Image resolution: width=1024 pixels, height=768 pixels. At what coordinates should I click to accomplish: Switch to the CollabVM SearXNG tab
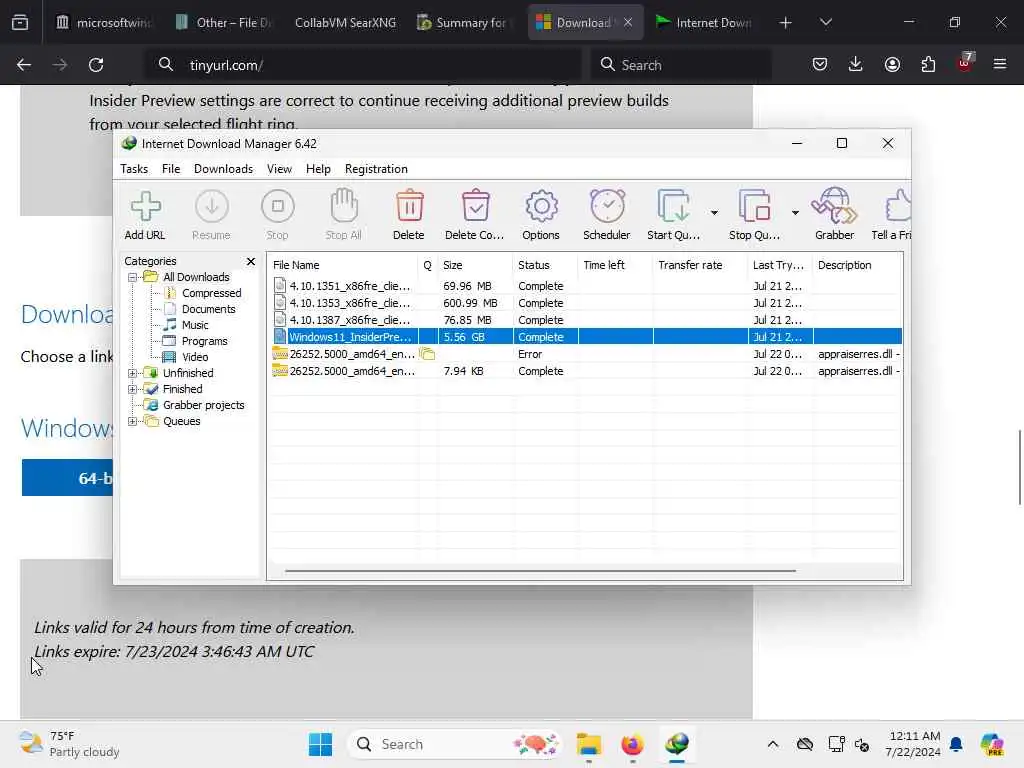tap(345, 23)
